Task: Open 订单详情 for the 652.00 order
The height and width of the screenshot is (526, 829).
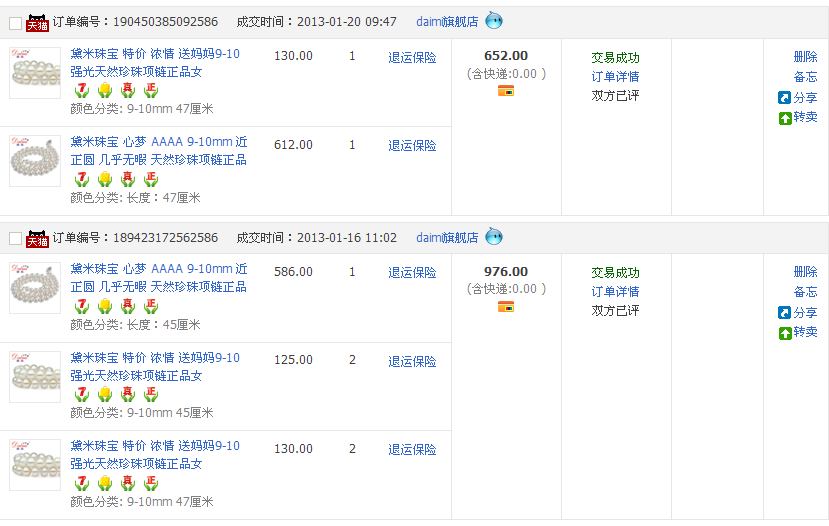Action: (x=615, y=77)
